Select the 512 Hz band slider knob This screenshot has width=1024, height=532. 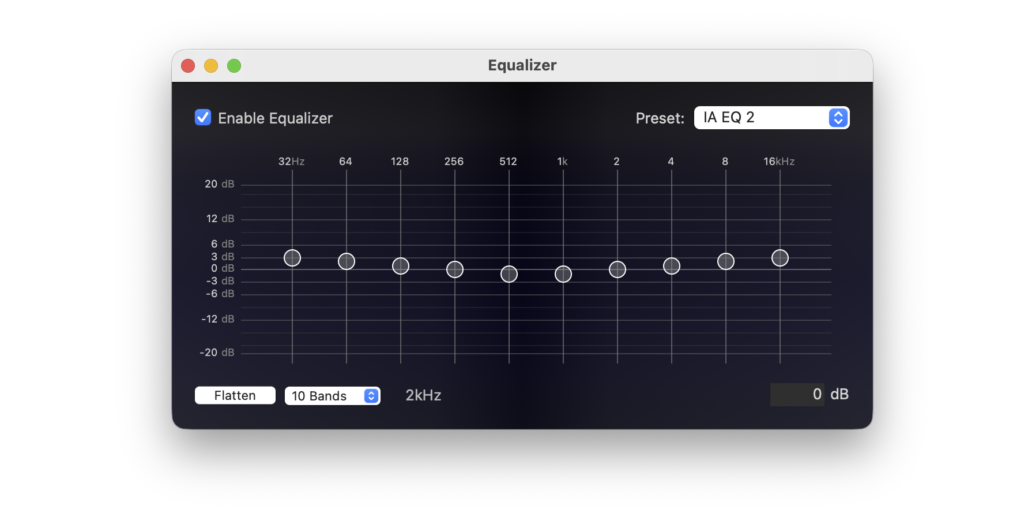509,274
